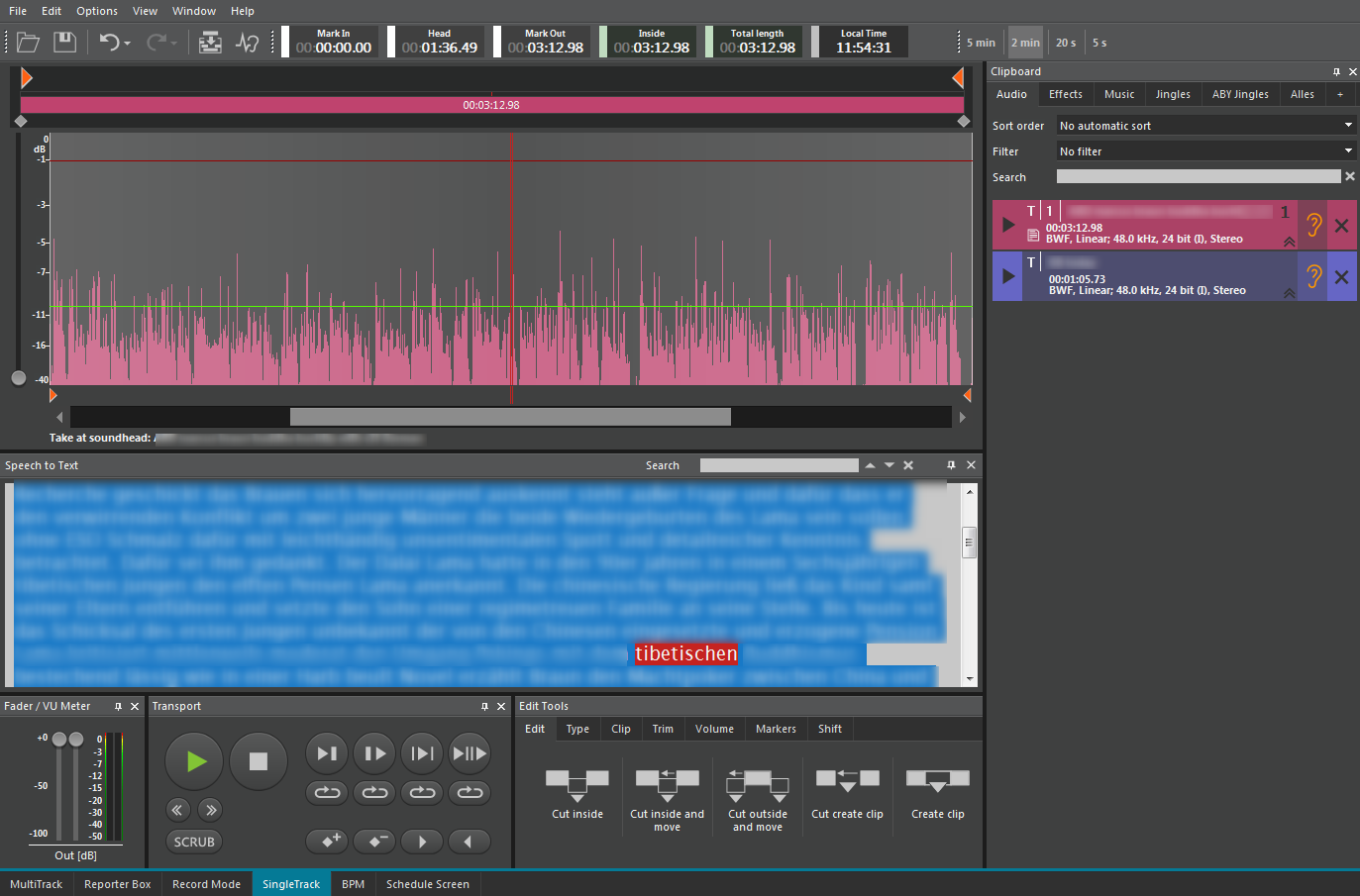Open the Sort order dropdown
Screen dimensions: 1360x896
tap(1204, 126)
